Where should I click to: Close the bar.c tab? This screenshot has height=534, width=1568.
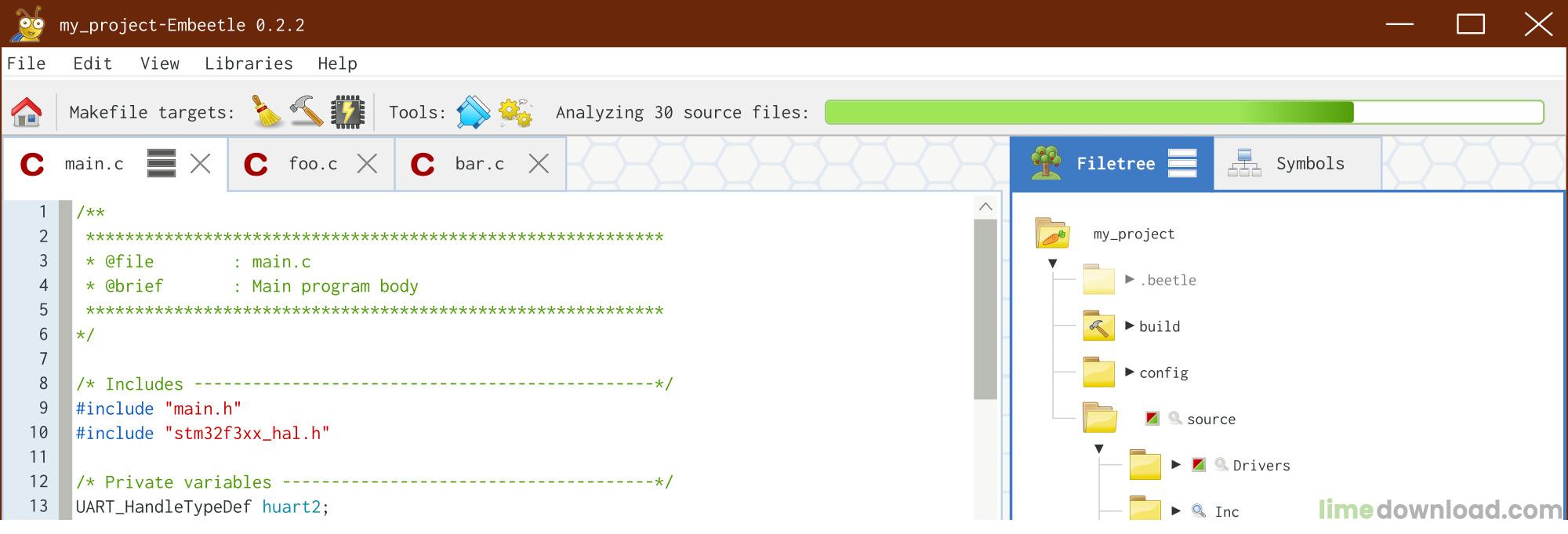coord(539,163)
